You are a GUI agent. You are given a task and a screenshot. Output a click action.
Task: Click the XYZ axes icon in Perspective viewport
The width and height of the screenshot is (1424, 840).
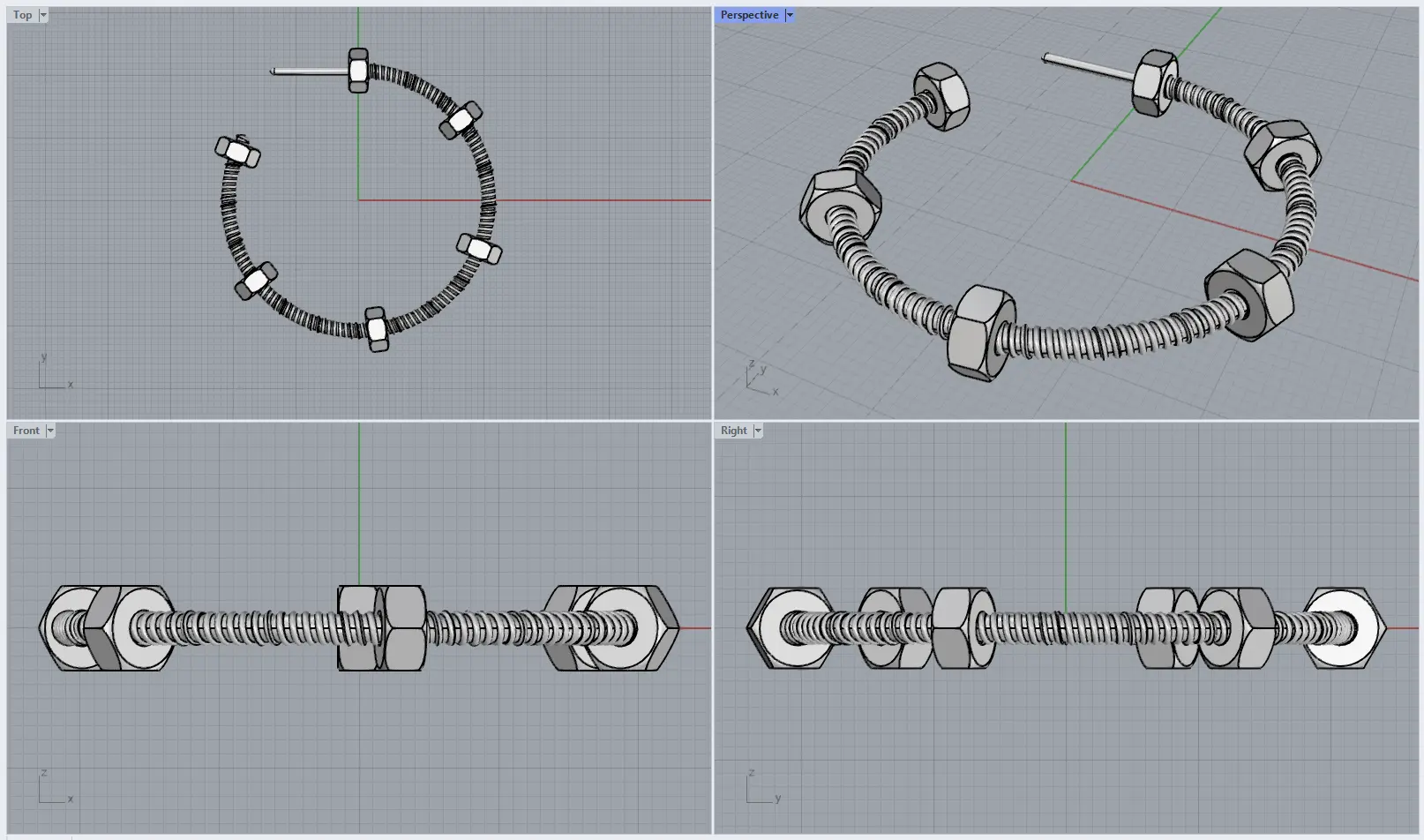[x=759, y=378]
